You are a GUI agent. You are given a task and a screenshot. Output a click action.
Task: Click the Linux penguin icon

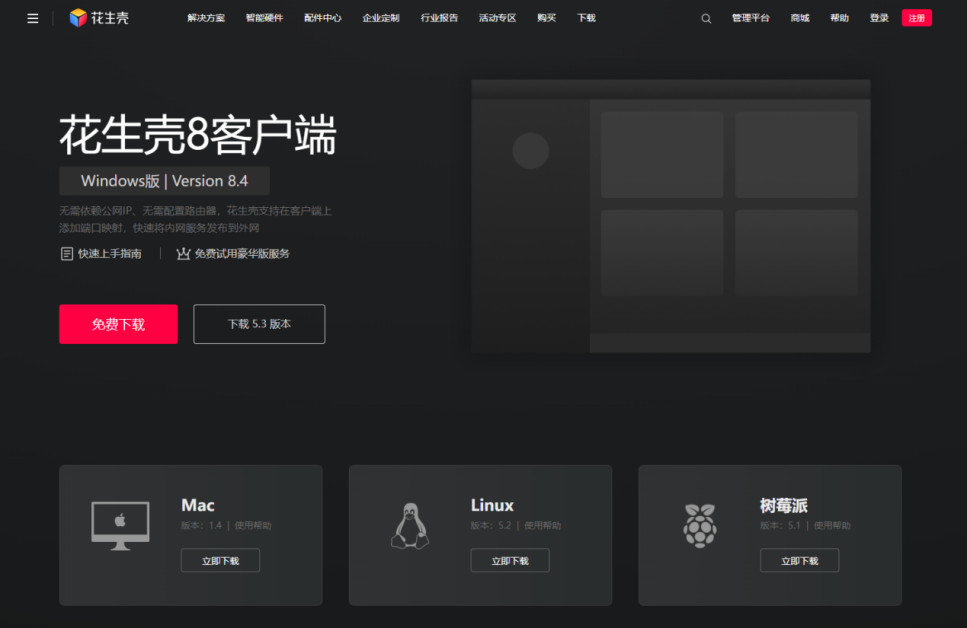point(410,526)
